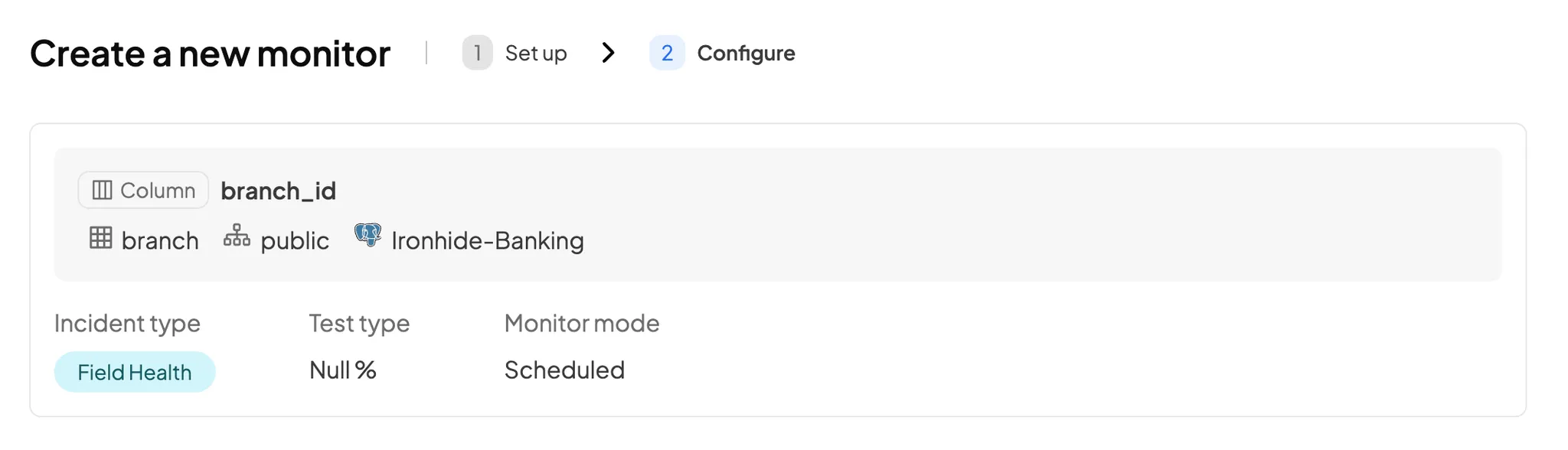Click the PostgreSQL elephant icon
Screen dimensions: 1568x450
(x=367, y=235)
